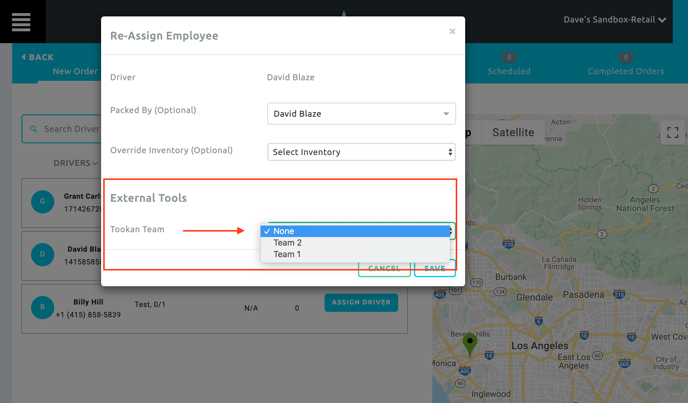This screenshot has height=403, width=688.
Task: Switch to the Completed Orders tab
Action: pos(626,65)
